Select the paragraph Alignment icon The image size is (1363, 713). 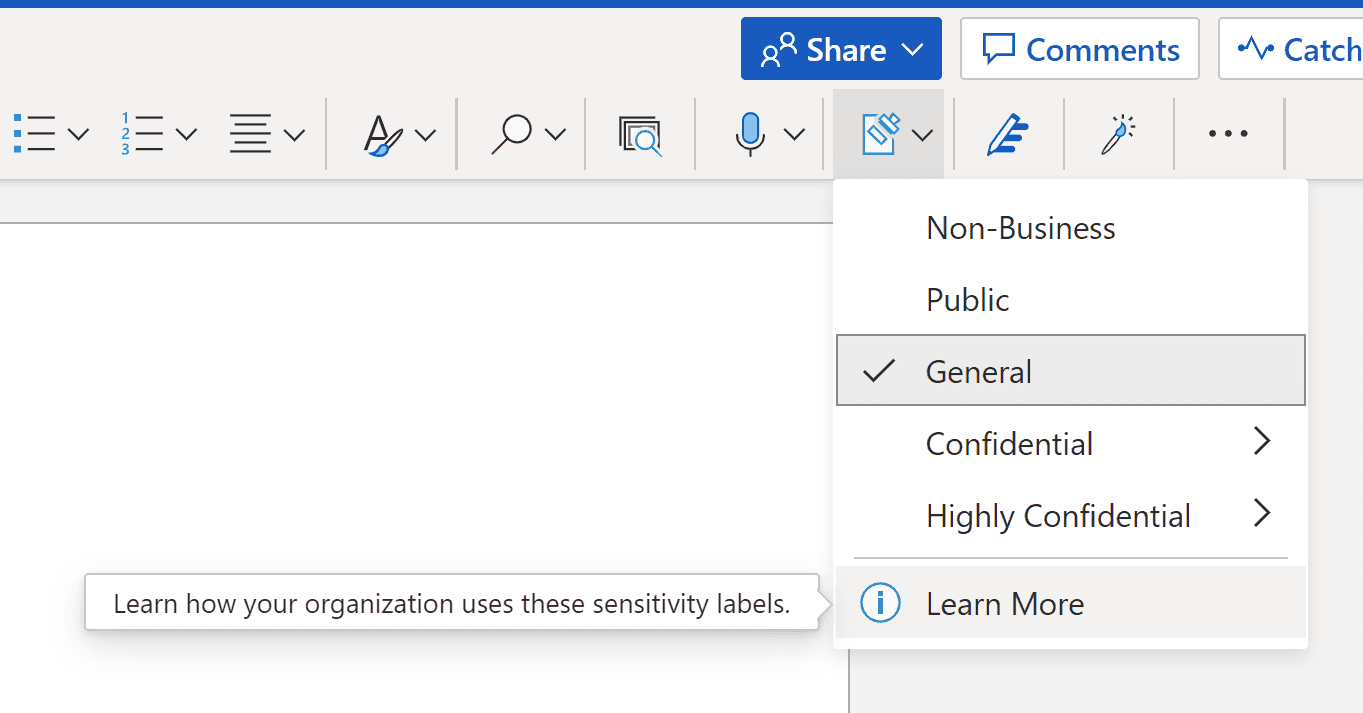tap(250, 133)
